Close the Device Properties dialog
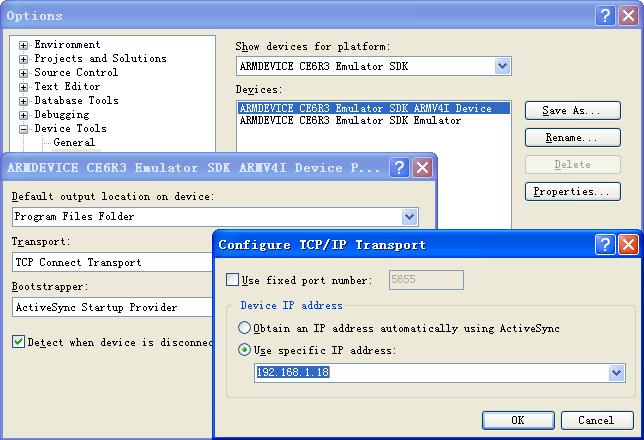The image size is (644, 440). (x=423, y=168)
